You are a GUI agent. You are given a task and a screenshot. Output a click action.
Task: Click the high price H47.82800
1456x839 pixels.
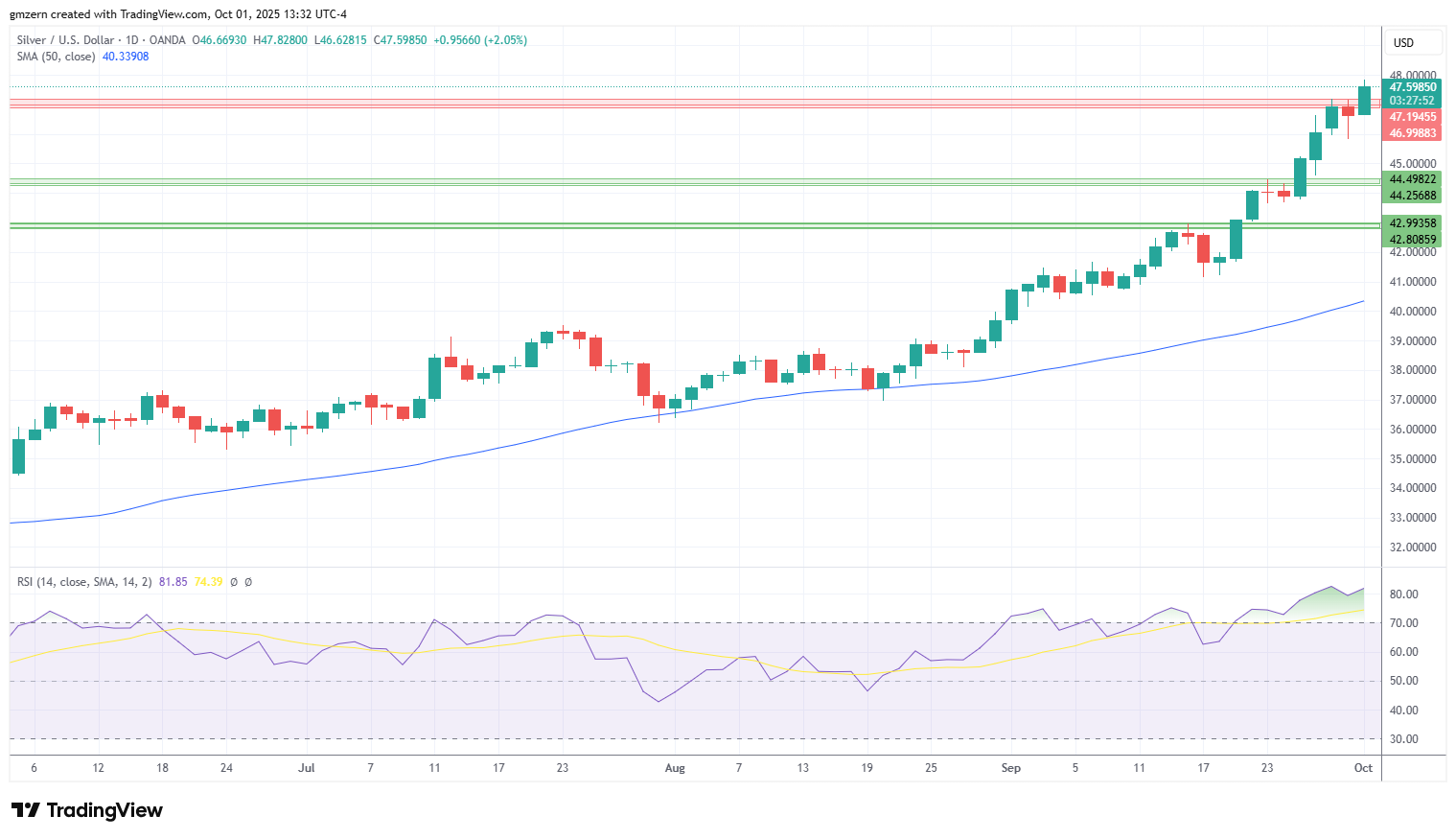pyautogui.click(x=280, y=40)
